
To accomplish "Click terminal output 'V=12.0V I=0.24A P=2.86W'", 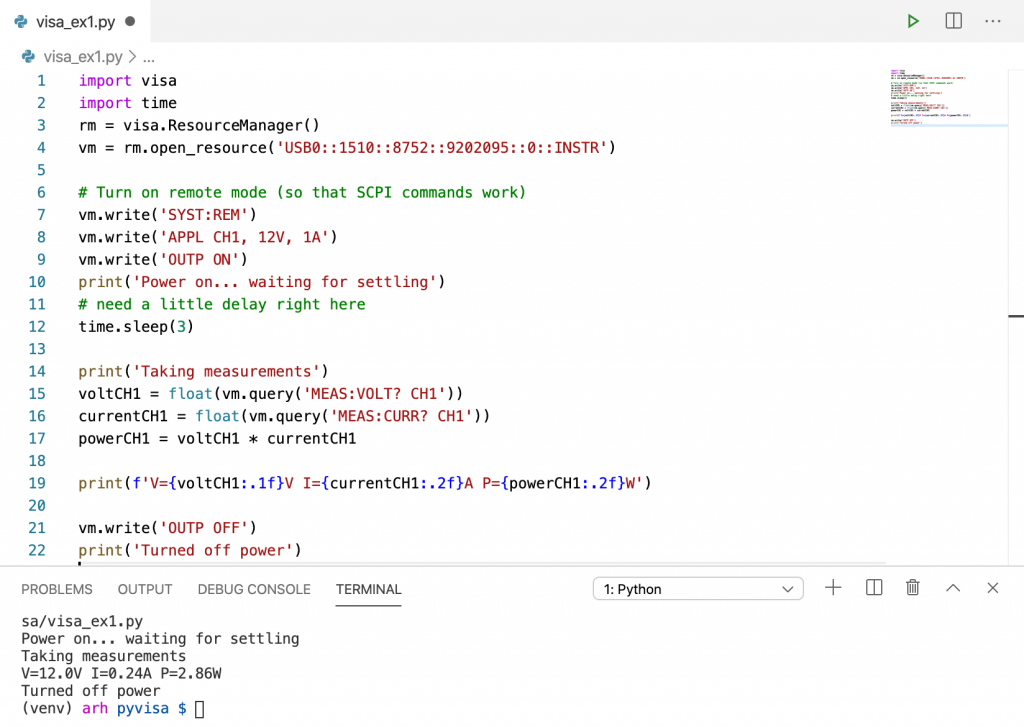I will 121,673.
